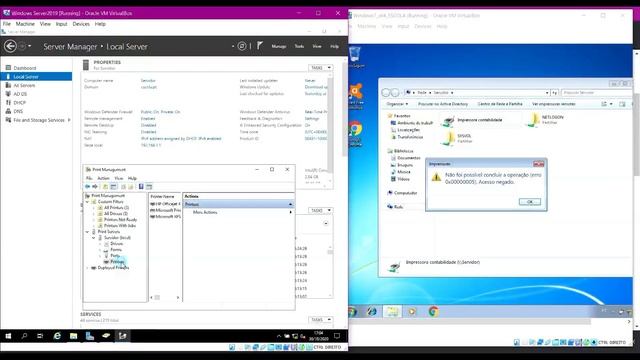The image size is (640, 360).
Task: Open the View menu in Print Management
Action: coord(118,178)
